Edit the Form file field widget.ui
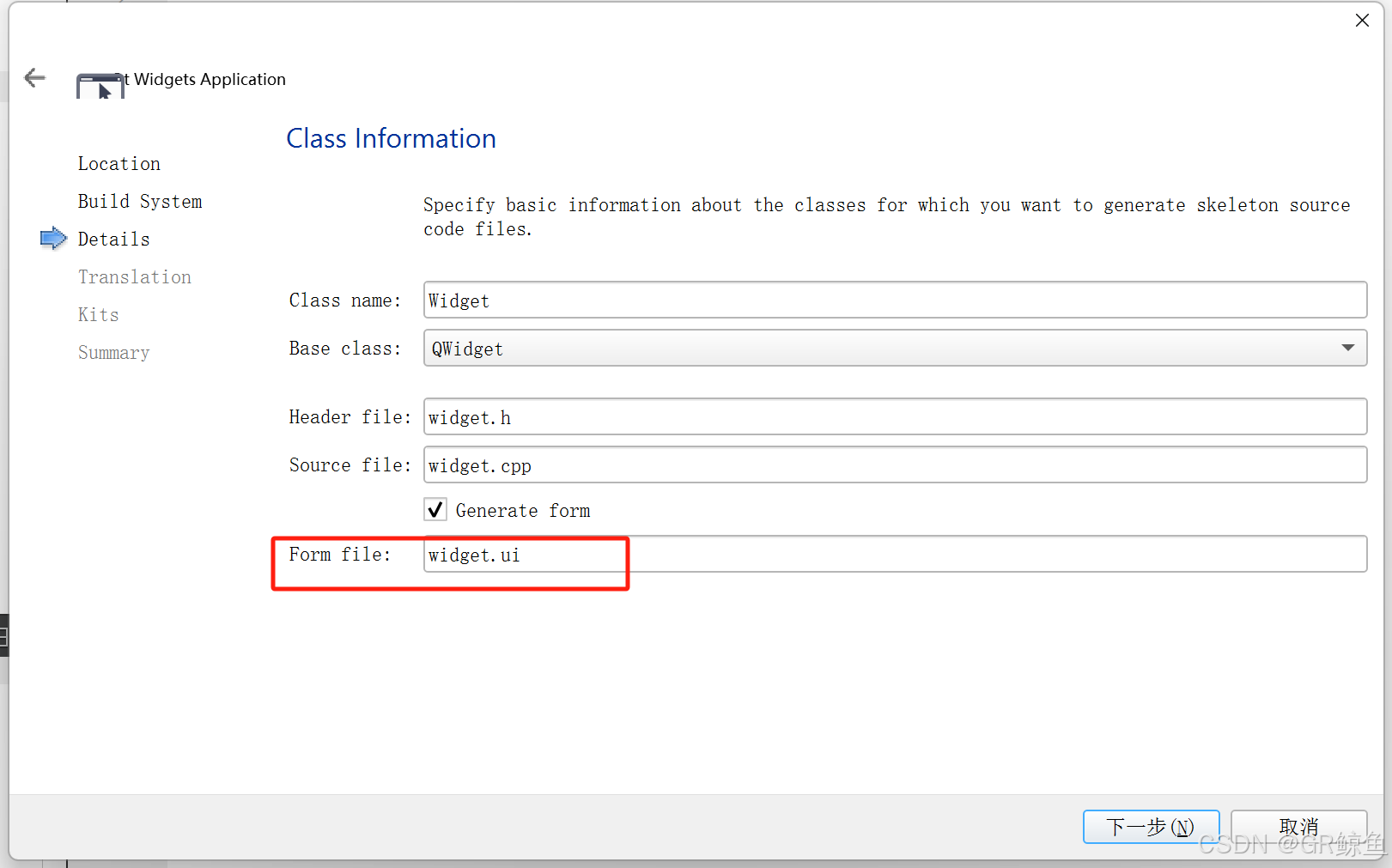This screenshot has width=1392, height=868. [x=895, y=554]
